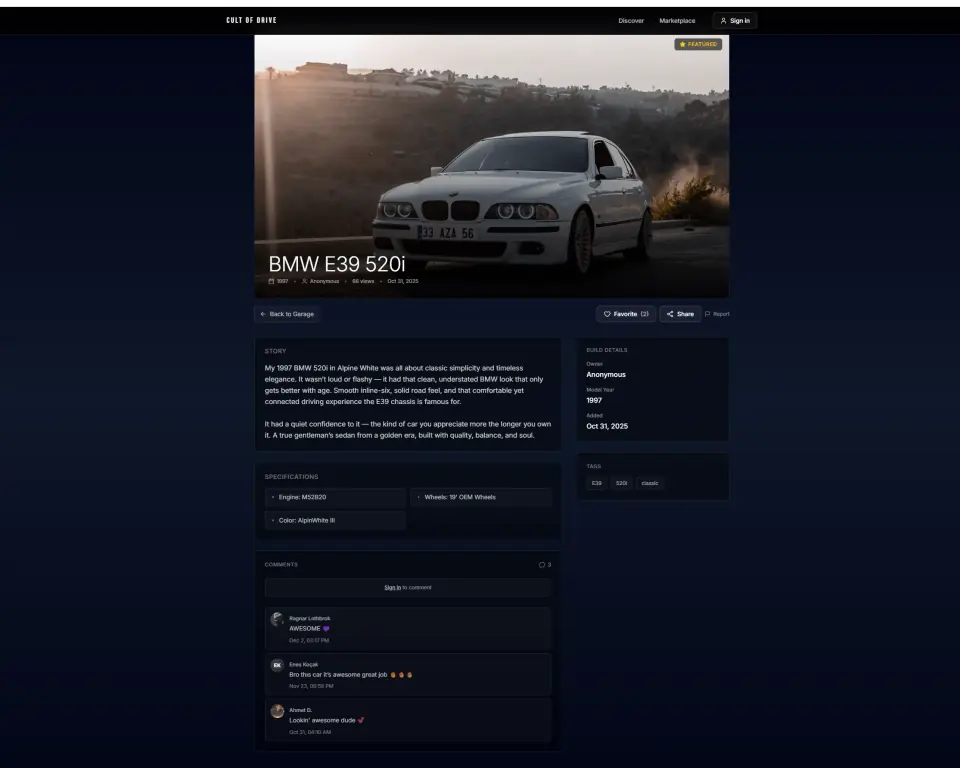This screenshot has height=768, width=960.
Task: Click Sign in link to comment
Action: point(392,587)
